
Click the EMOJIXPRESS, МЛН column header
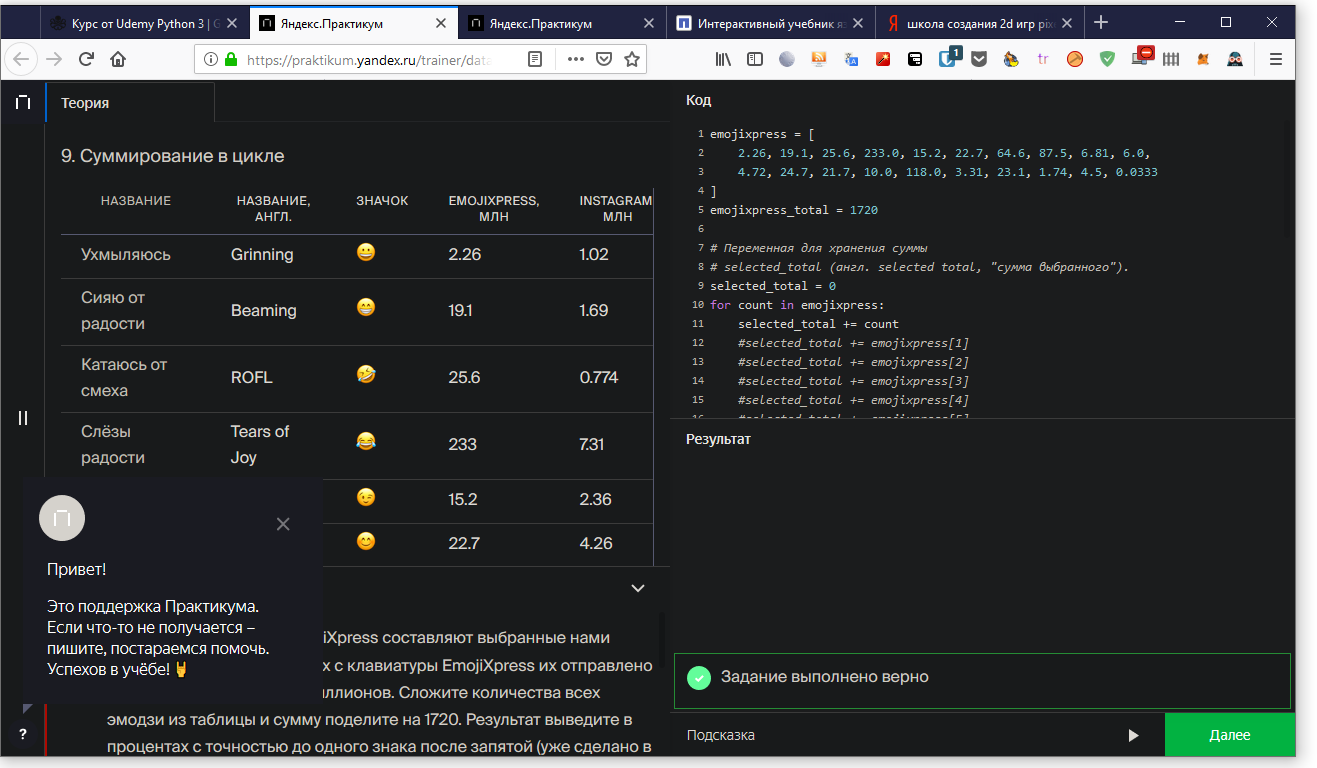click(494, 208)
